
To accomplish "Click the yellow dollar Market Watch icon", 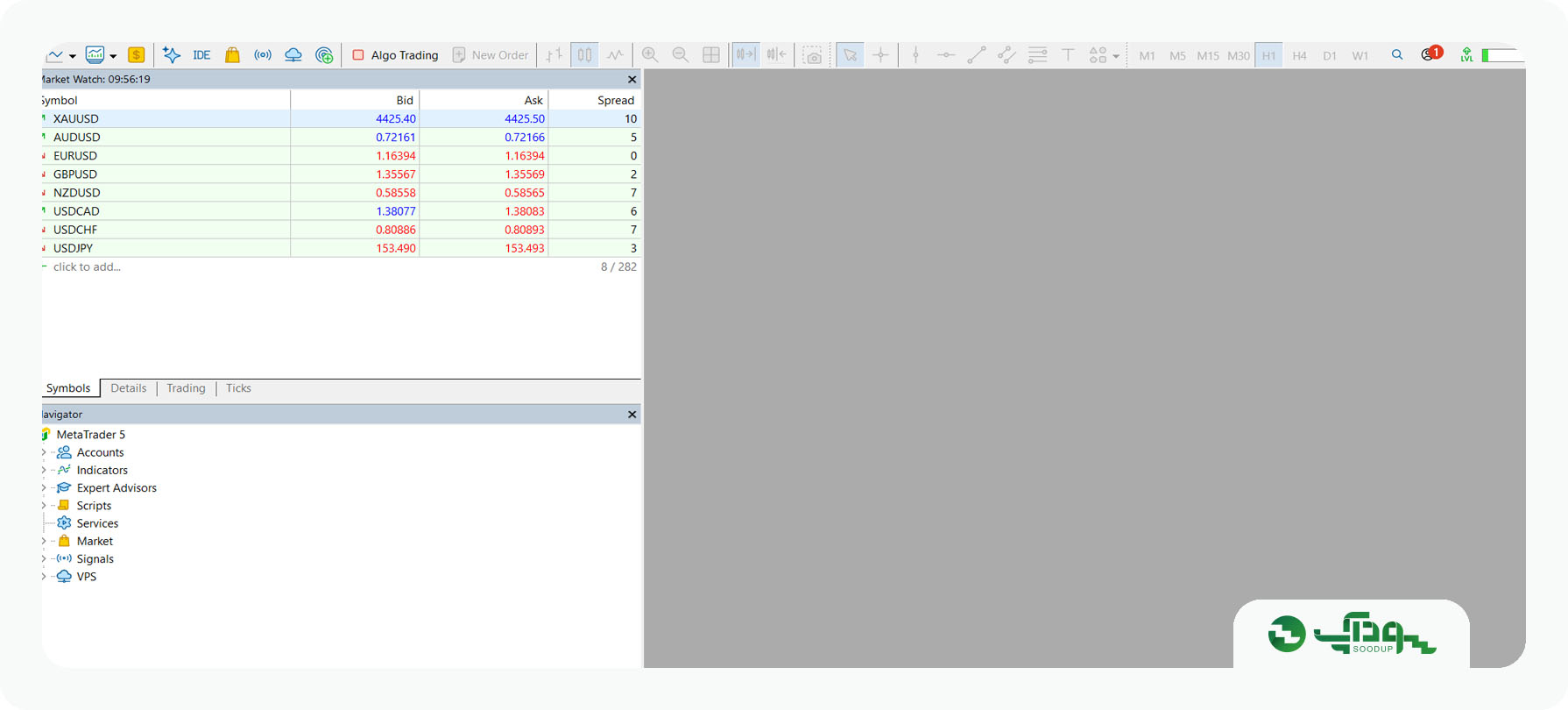I will 137,55.
